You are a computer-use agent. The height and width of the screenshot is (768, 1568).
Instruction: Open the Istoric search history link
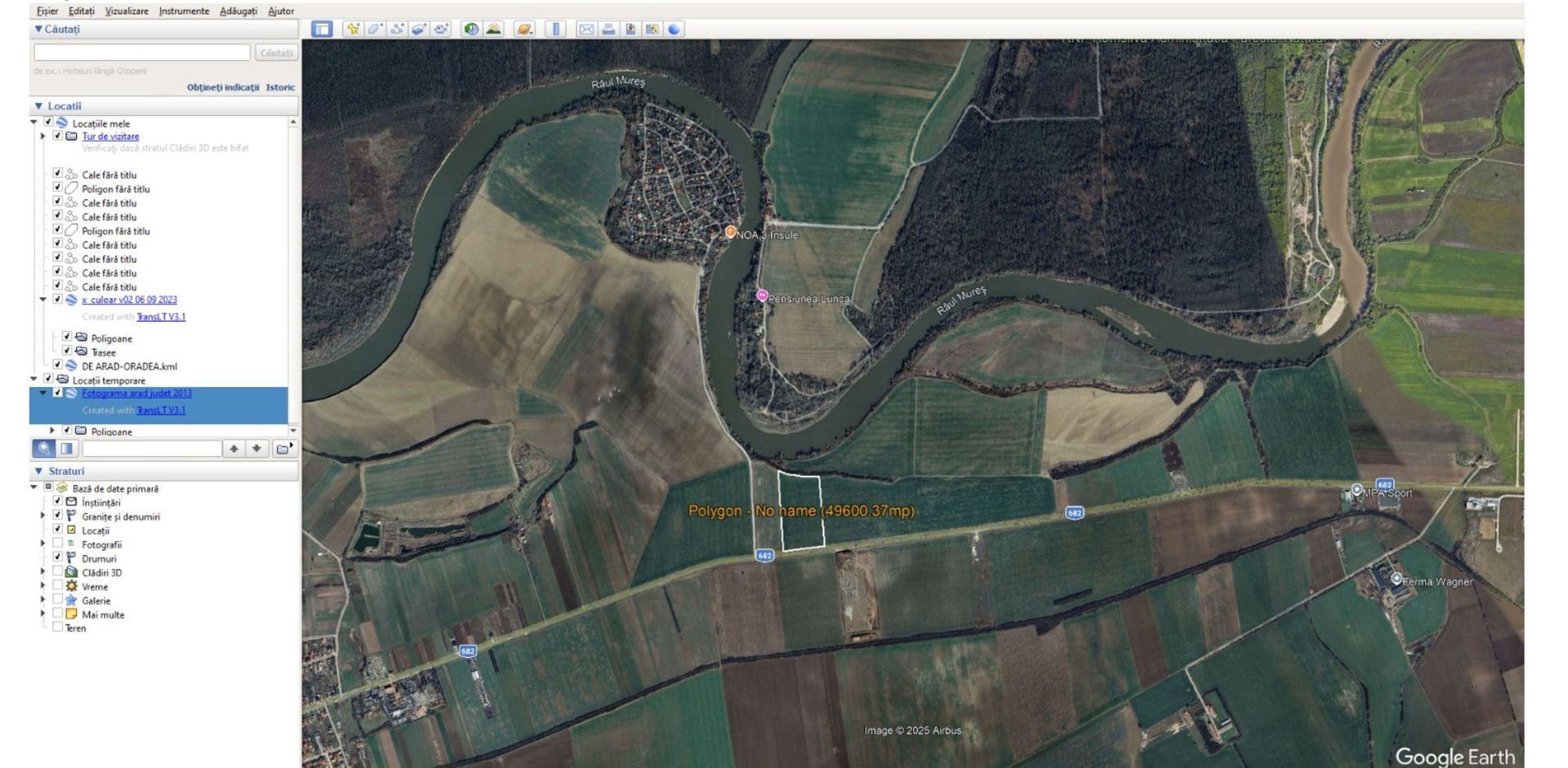(280, 87)
